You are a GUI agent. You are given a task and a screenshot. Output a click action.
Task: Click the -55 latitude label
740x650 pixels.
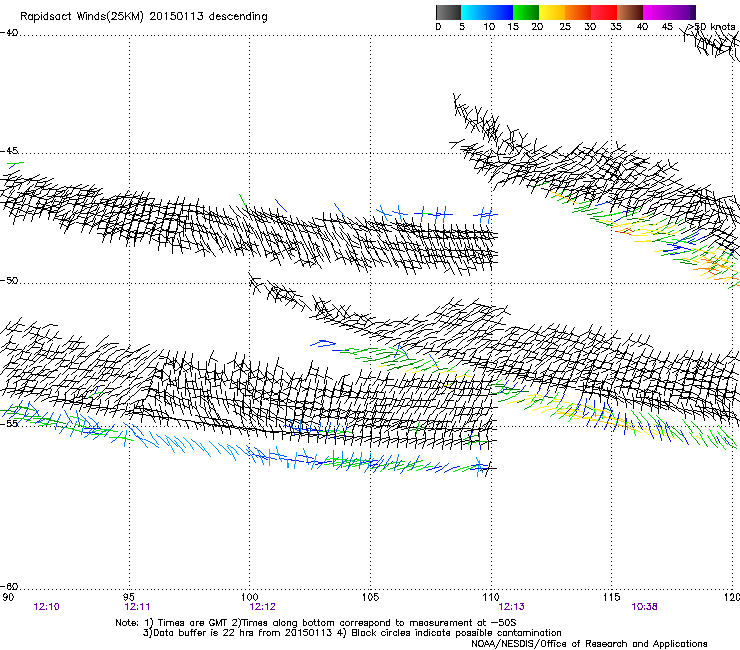click(9, 423)
